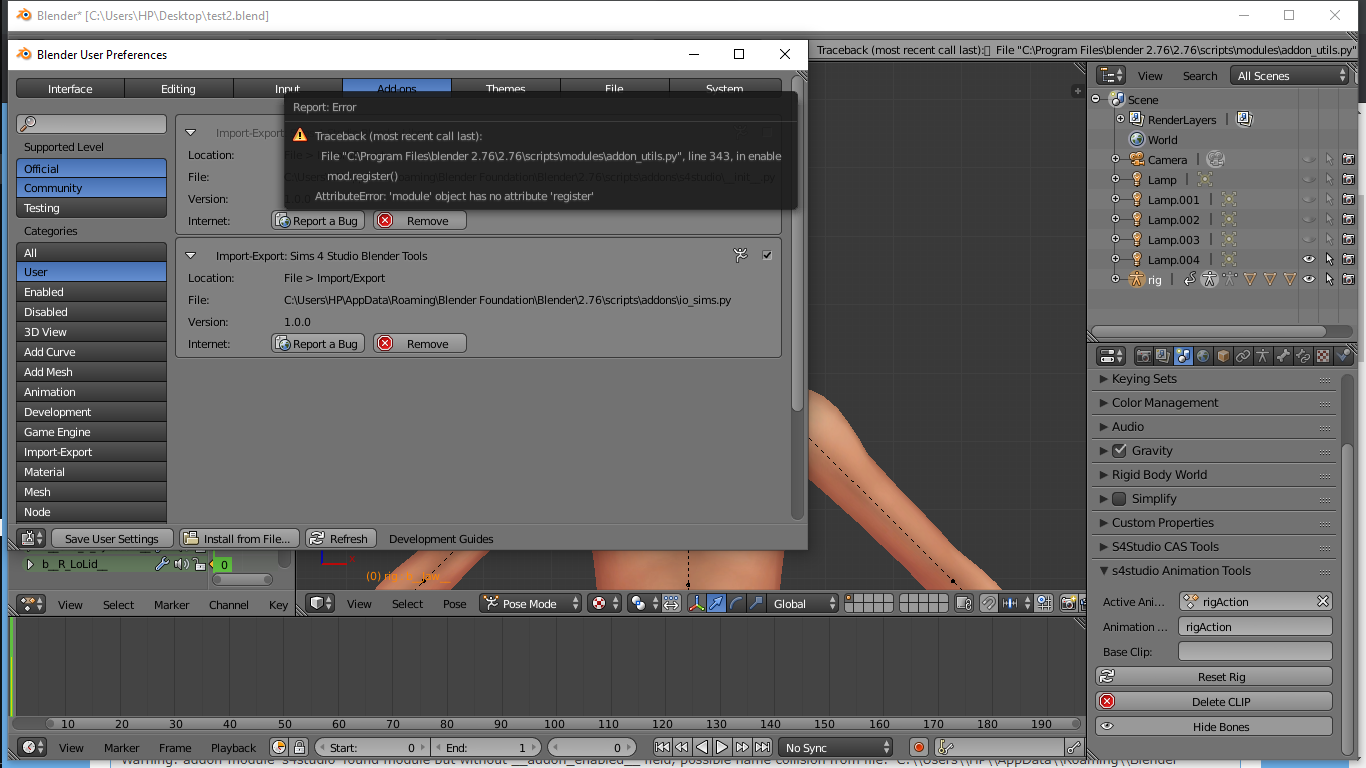Viewport: 1366px width, 768px height.
Task: Open the Pose Mode dropdown
Action: 530,603
